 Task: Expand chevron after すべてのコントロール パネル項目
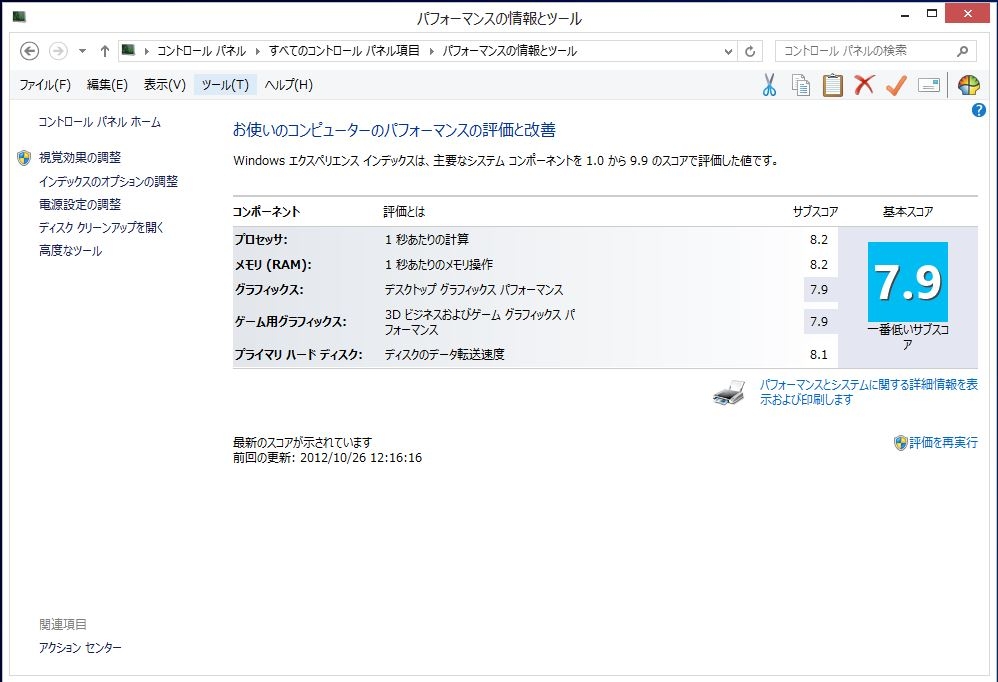(432, 52)
